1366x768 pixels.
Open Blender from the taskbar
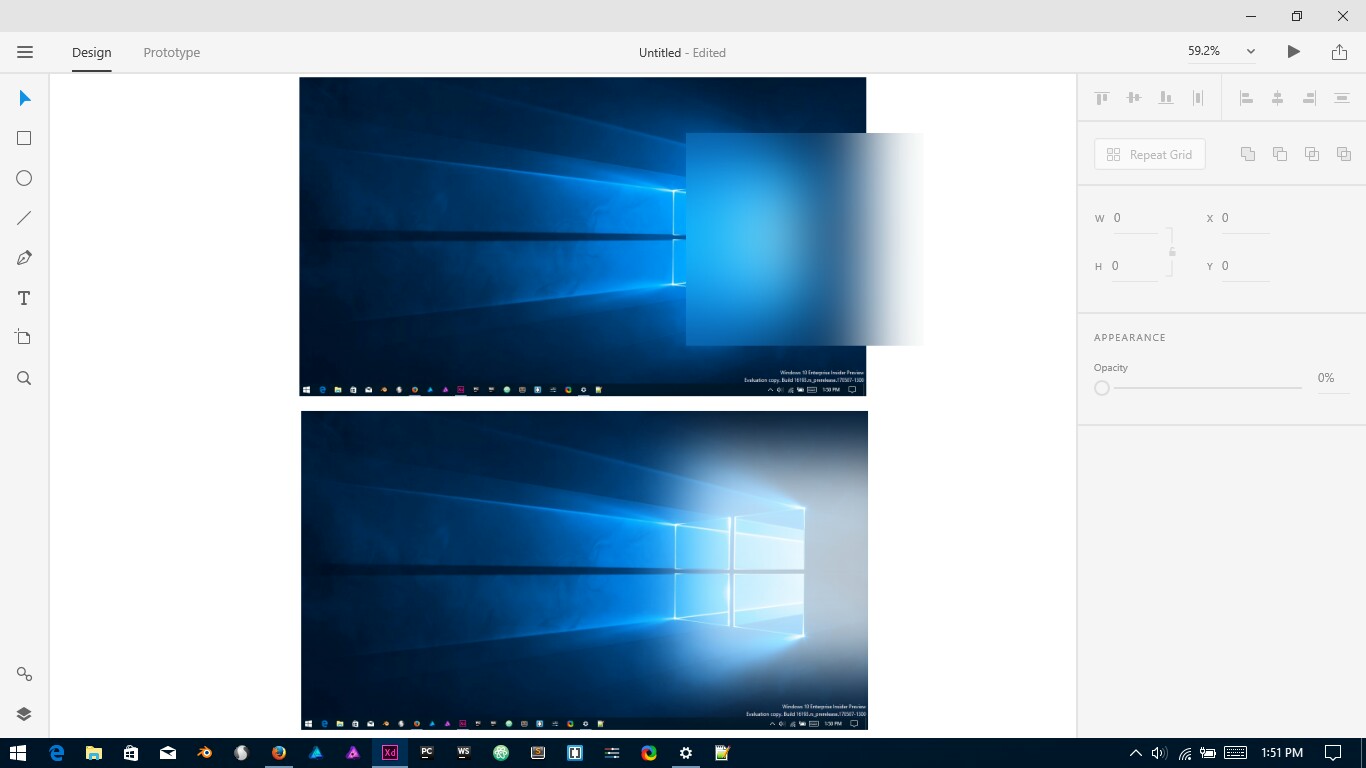point(204,753)
